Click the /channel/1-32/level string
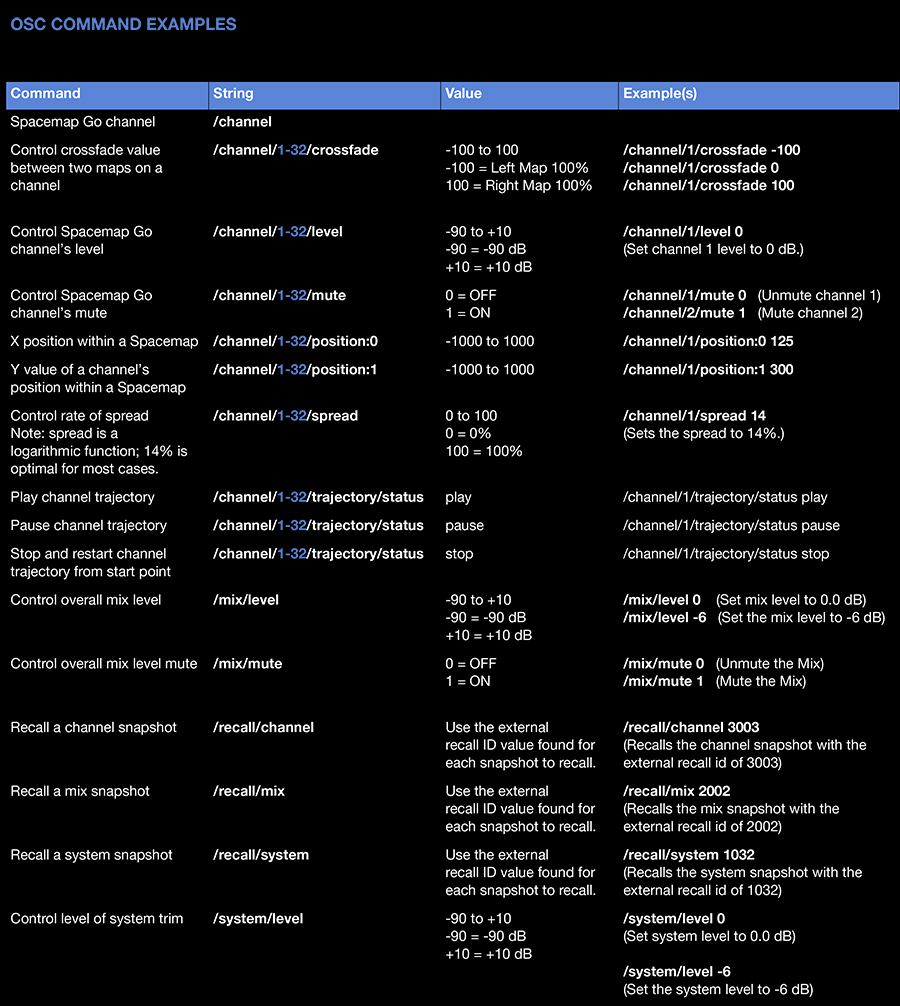This screenshot has height=1006, width=900. 278,232
